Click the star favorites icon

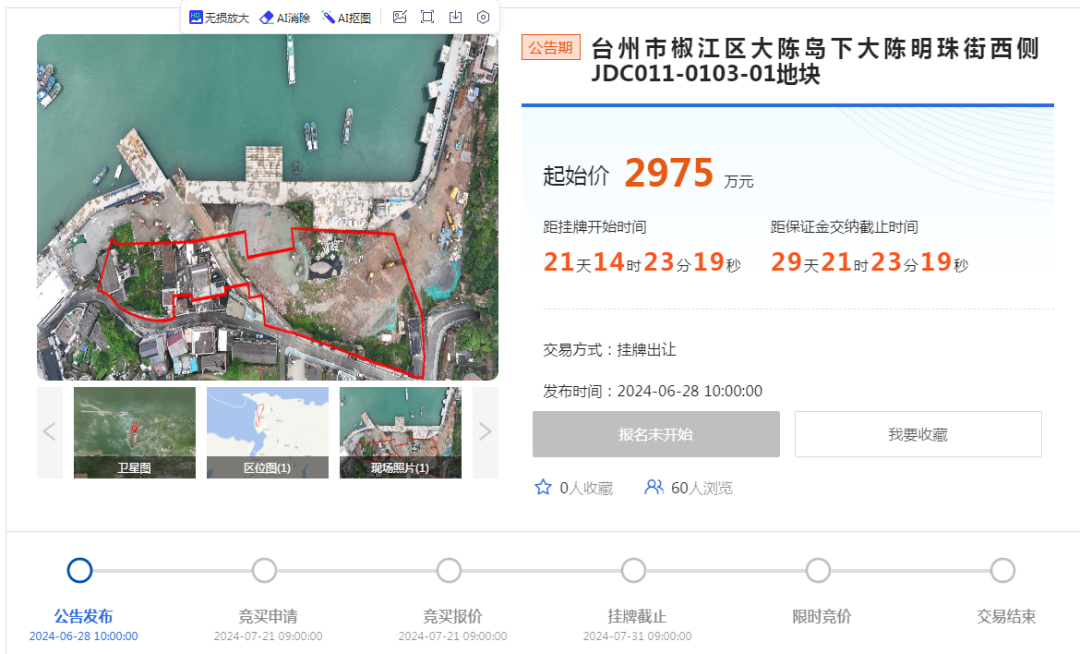(543, 487)
